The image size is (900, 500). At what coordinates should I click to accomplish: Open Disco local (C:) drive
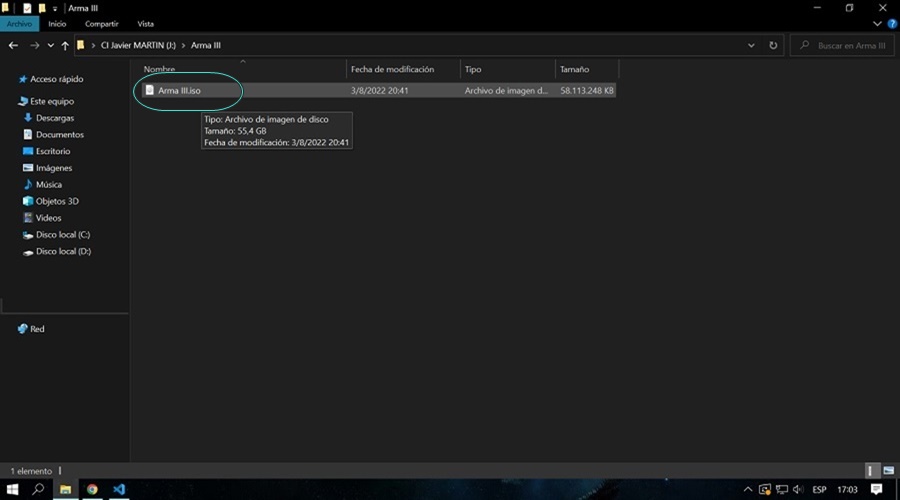pos(63,234)
